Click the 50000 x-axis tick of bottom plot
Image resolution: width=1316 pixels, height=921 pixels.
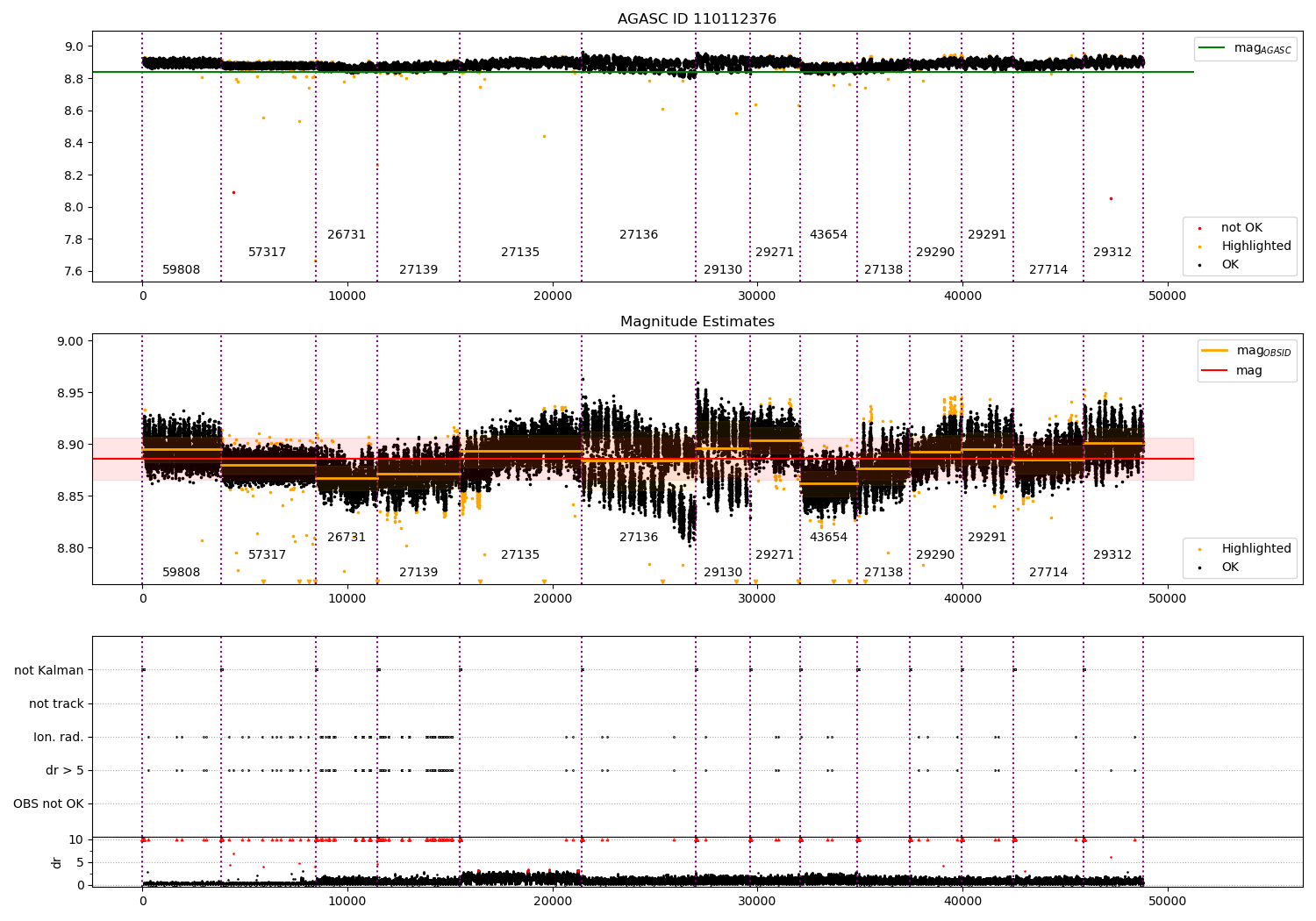tap(1168, 901)
